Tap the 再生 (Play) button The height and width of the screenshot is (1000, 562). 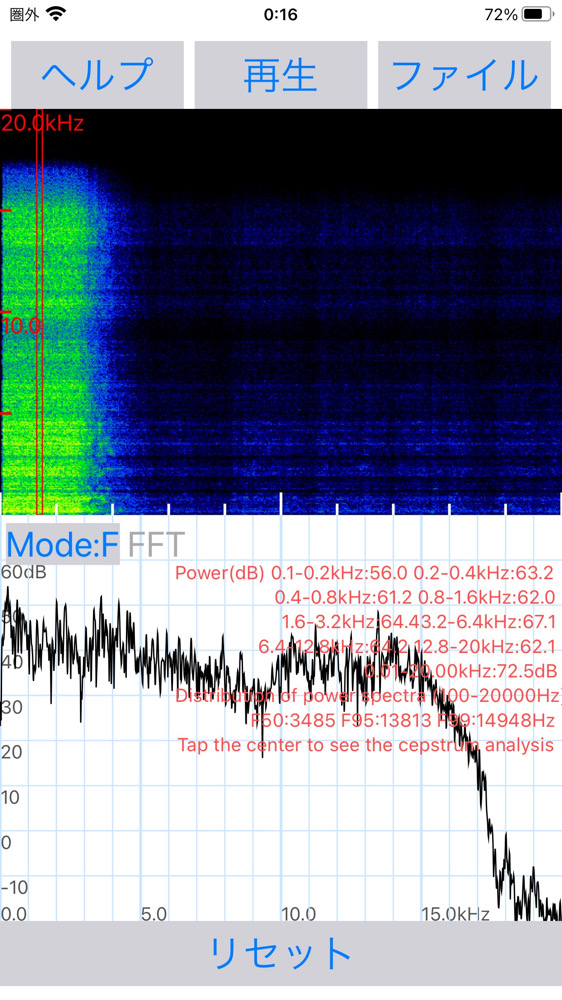(x=281, y=75)
